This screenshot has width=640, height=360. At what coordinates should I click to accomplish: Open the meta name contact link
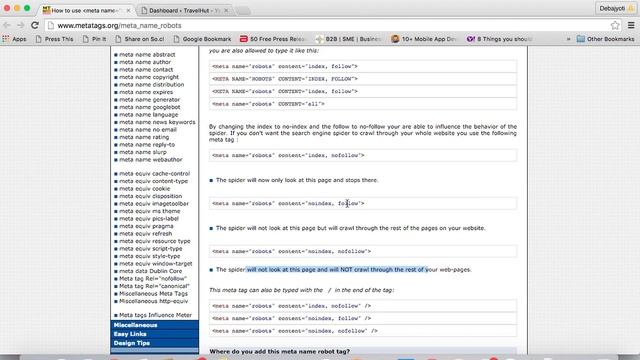(x=146, y=69)
